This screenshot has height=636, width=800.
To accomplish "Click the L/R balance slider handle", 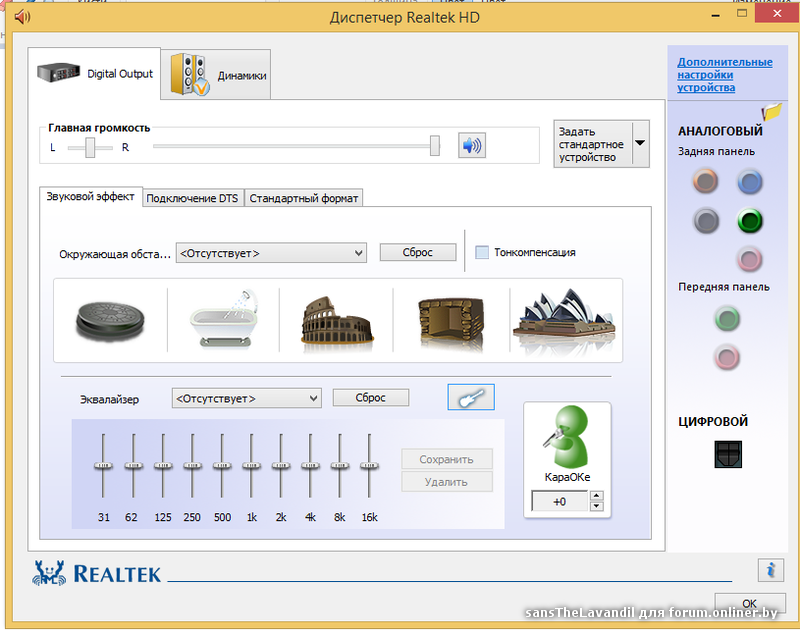I will click(x=90, y=147).
